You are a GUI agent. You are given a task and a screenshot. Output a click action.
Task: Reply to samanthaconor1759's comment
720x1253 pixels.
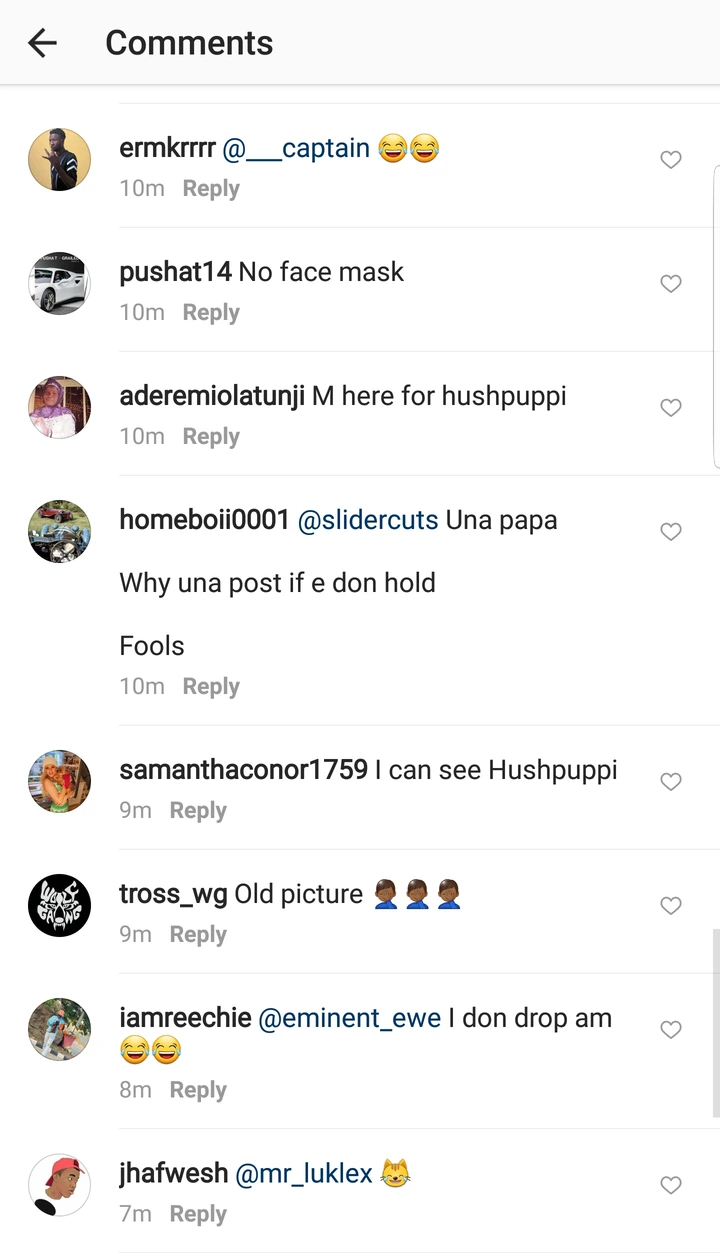(198, 811)
